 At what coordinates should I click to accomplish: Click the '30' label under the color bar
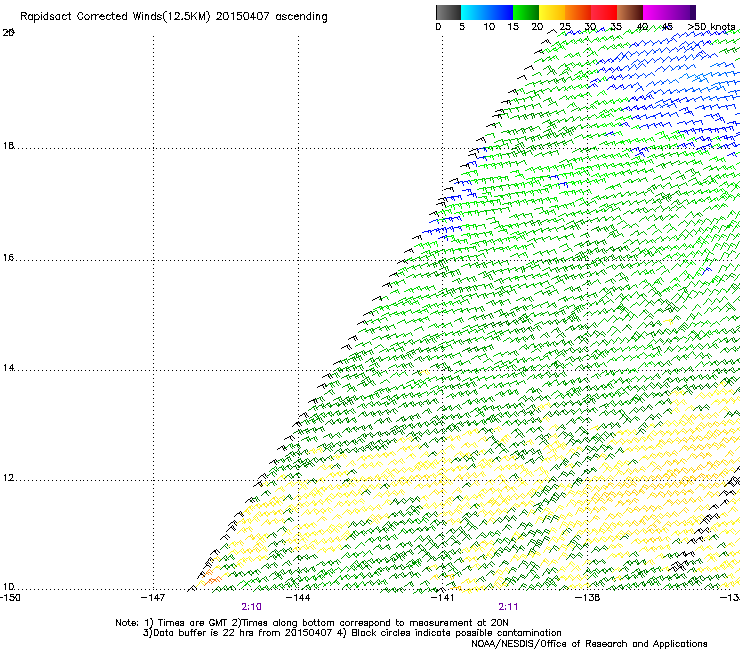[x=590, y=27]
